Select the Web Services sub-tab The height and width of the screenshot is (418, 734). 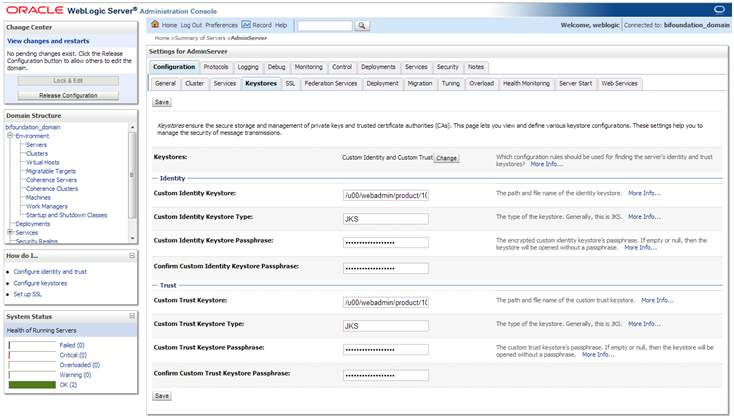tap(619, 83)
